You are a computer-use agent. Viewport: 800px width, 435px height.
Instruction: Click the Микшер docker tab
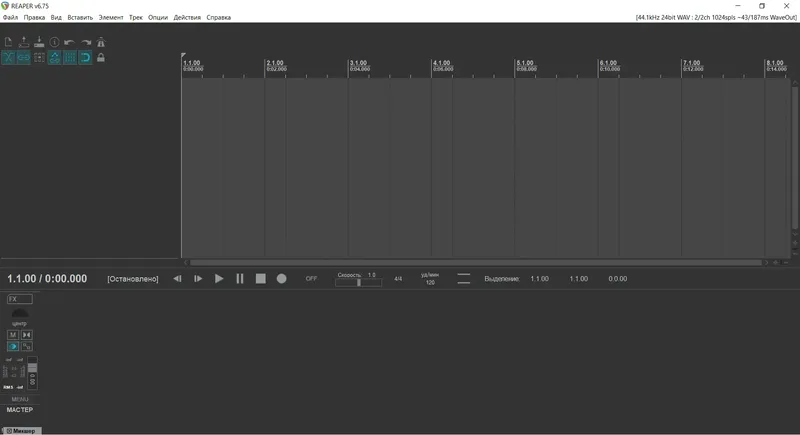(x=21, y=431)
